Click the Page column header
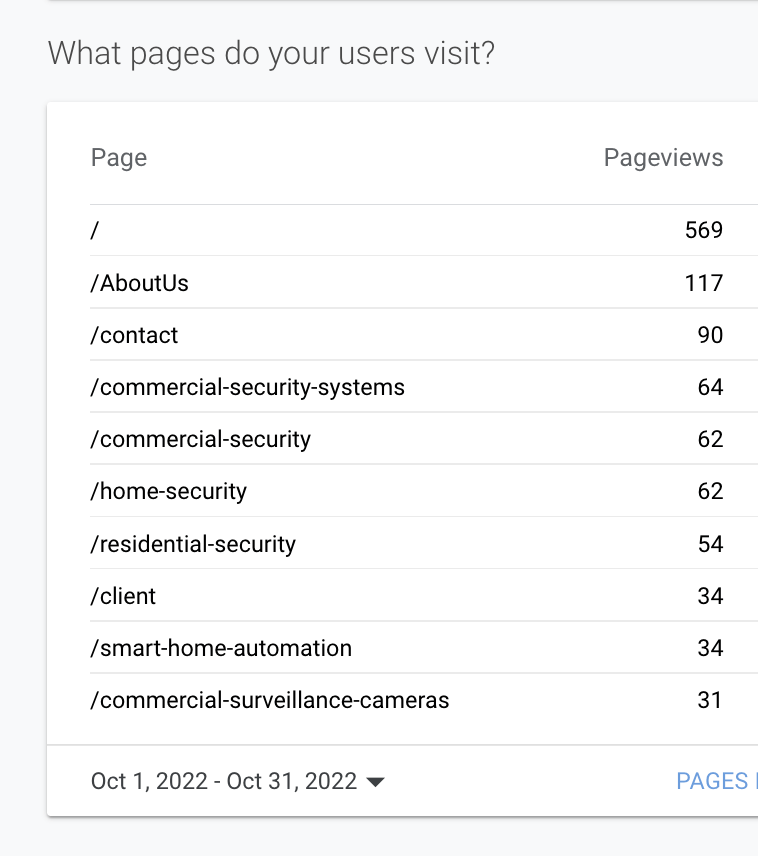Image resolution: width=758 pixels, height=856 pixels. [x=119, y=157]
